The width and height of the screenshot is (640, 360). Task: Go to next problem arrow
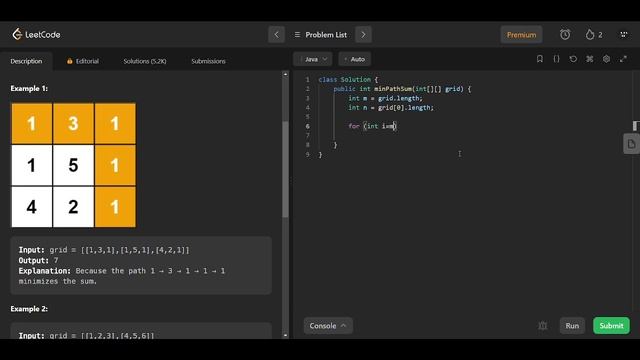pyautogui.click(x=363, y=35)
